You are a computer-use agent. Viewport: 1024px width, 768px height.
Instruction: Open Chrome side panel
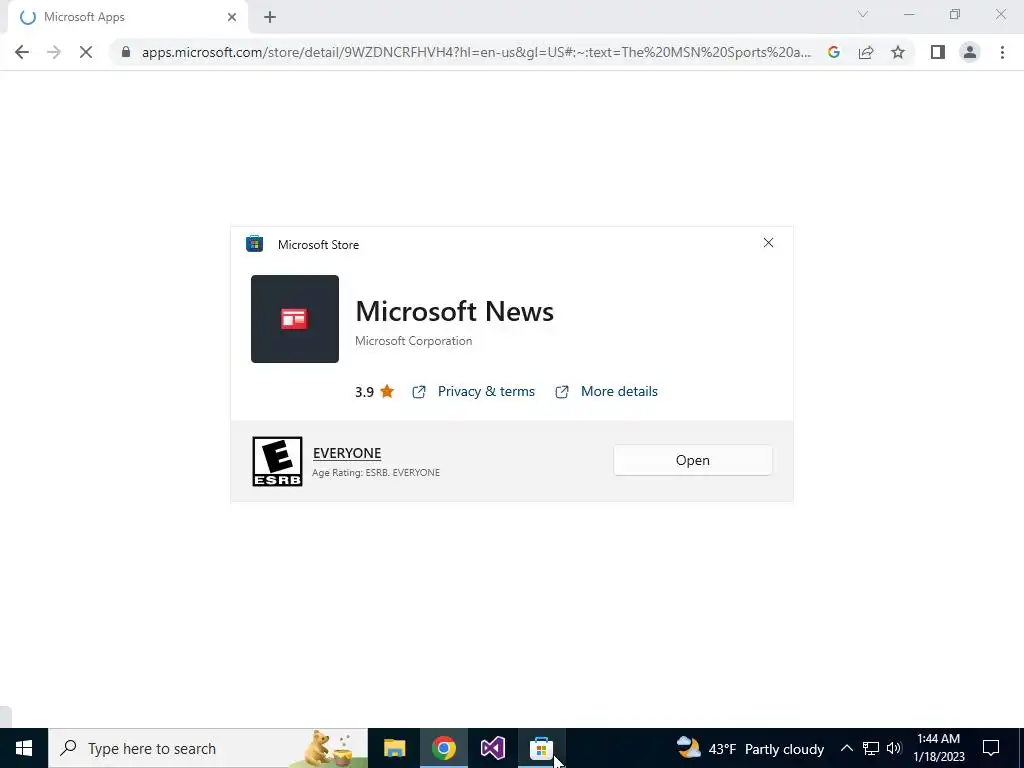(x=938, y=52)
